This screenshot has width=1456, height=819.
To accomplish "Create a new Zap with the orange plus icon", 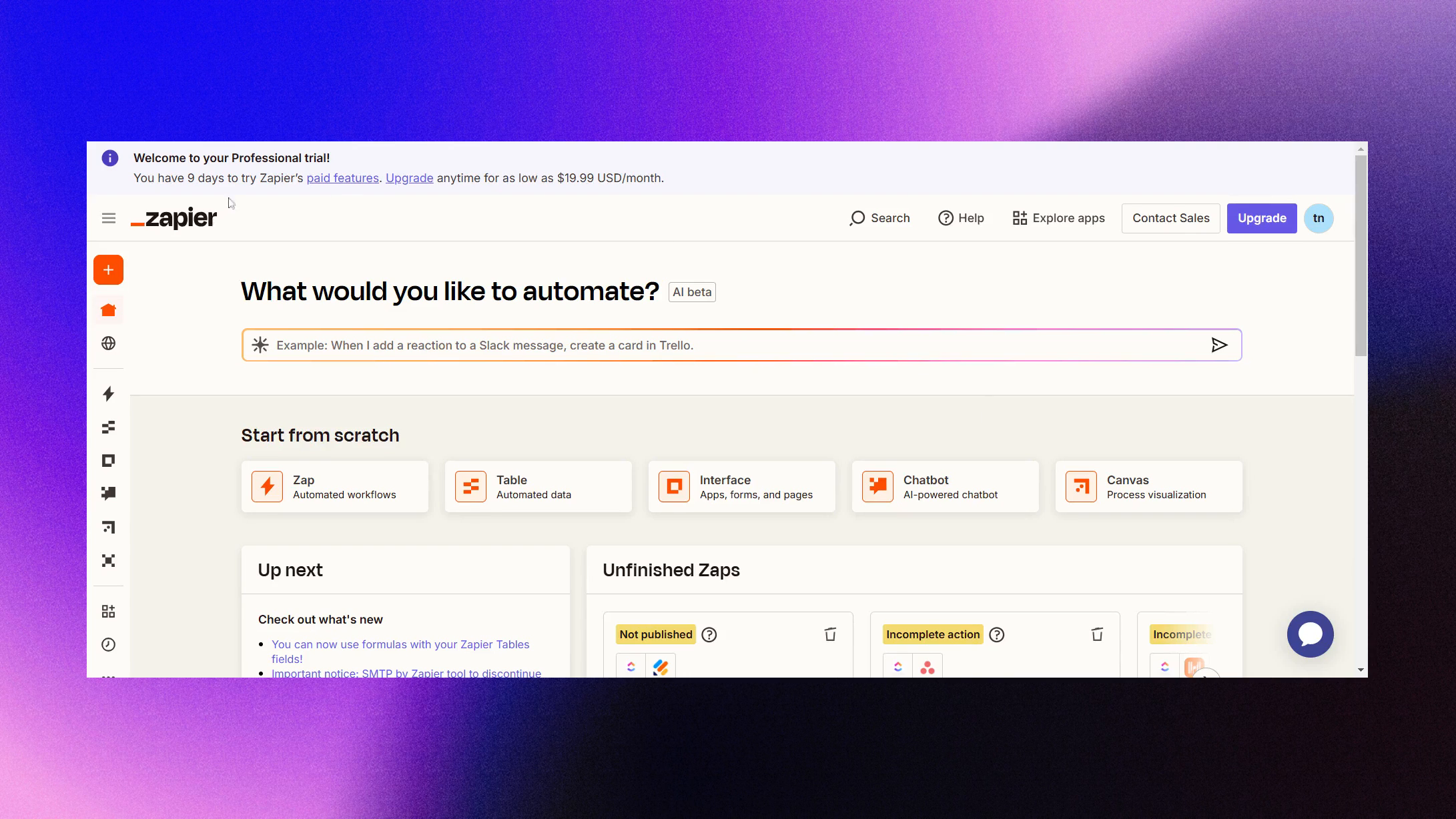I will (x=108, y=269).
